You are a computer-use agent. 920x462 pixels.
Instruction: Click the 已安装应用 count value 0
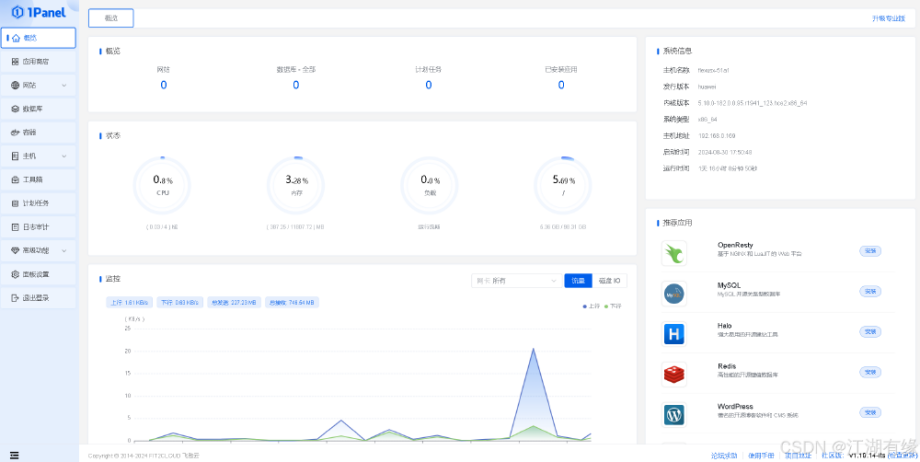561,85
